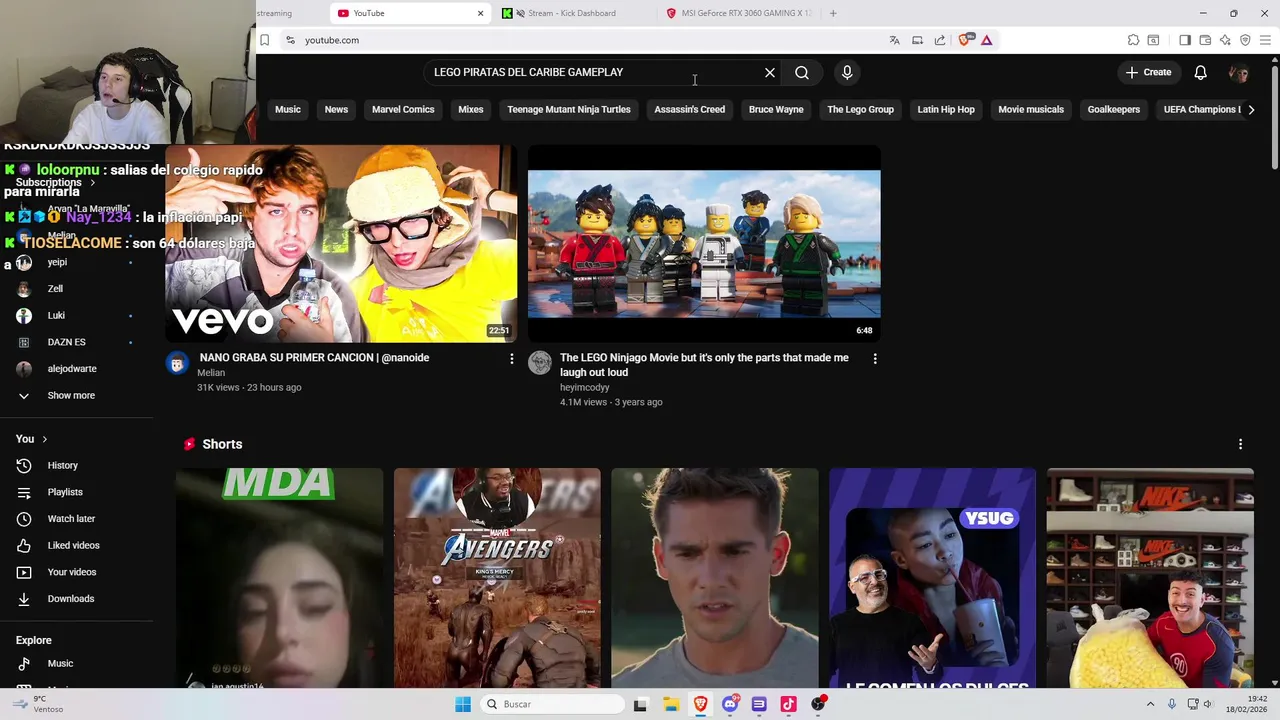Open File Explorer from the taskbar
Viewport: 1280px width, 720px height.
pos(670,704)
